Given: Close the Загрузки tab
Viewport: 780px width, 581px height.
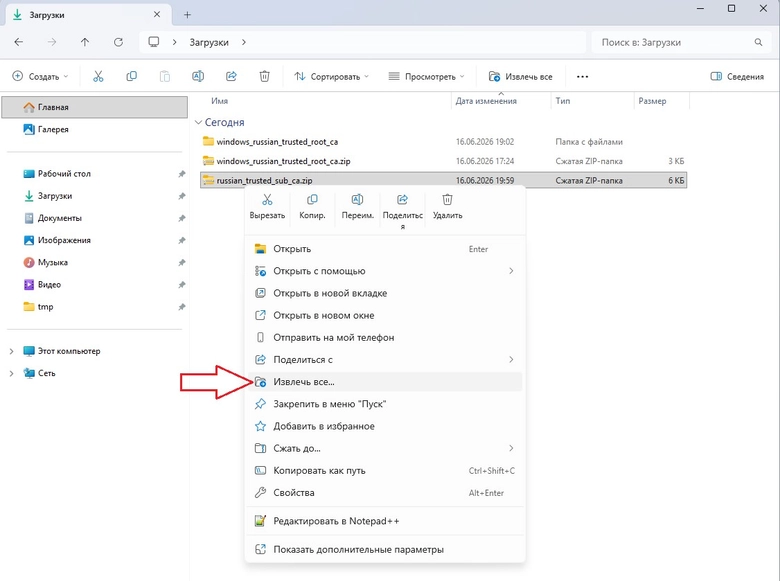Looking at the screenshot, I should click(157, 14).
